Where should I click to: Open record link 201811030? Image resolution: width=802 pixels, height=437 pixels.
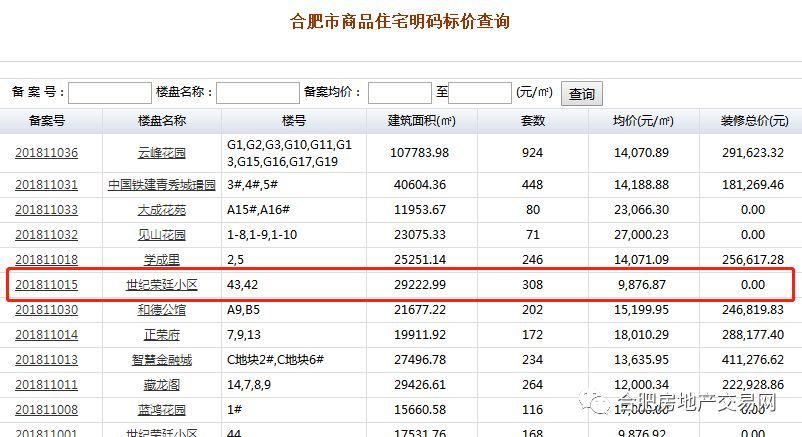47,310
